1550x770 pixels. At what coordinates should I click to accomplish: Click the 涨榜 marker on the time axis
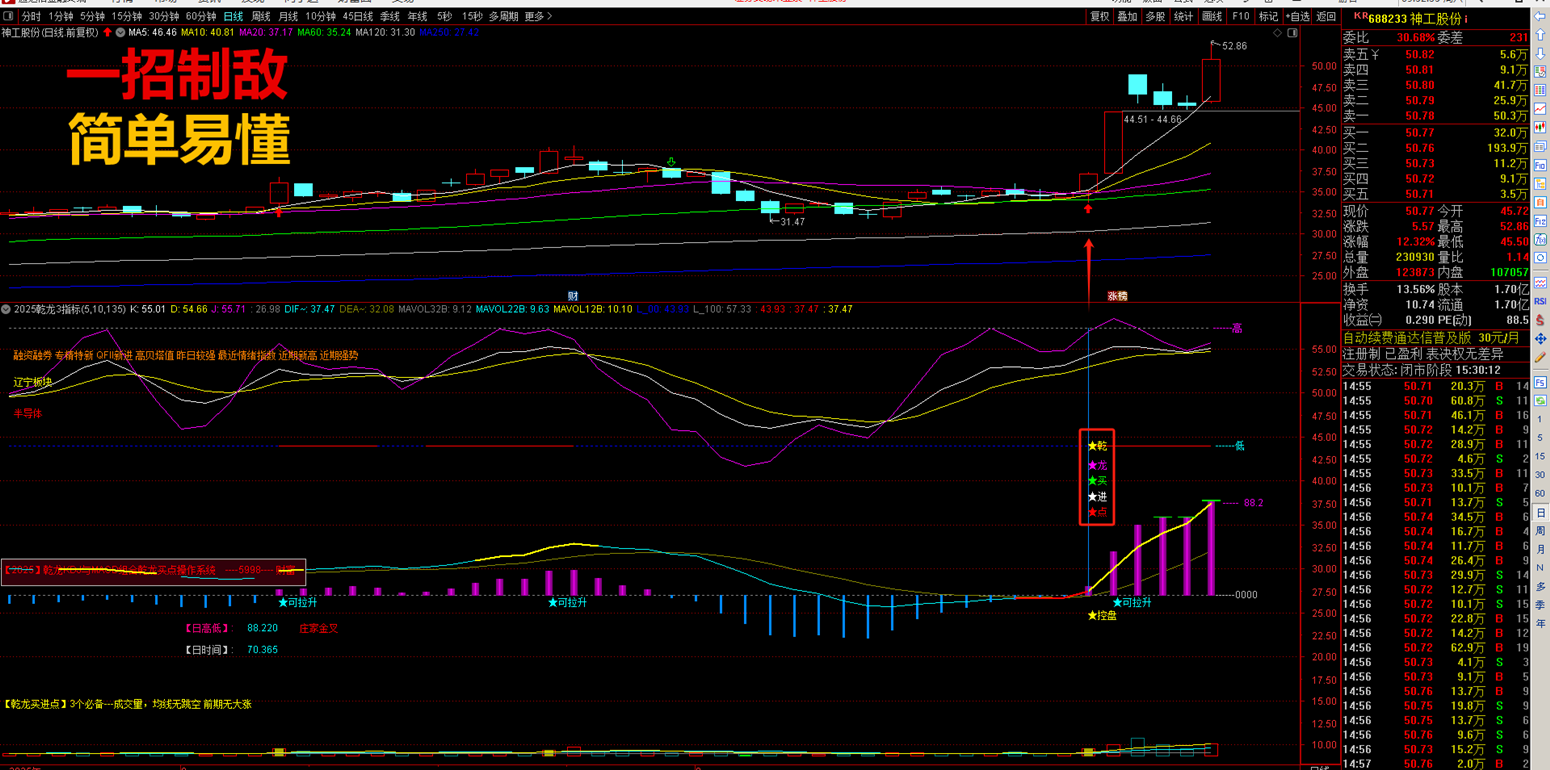(1117, 296)
